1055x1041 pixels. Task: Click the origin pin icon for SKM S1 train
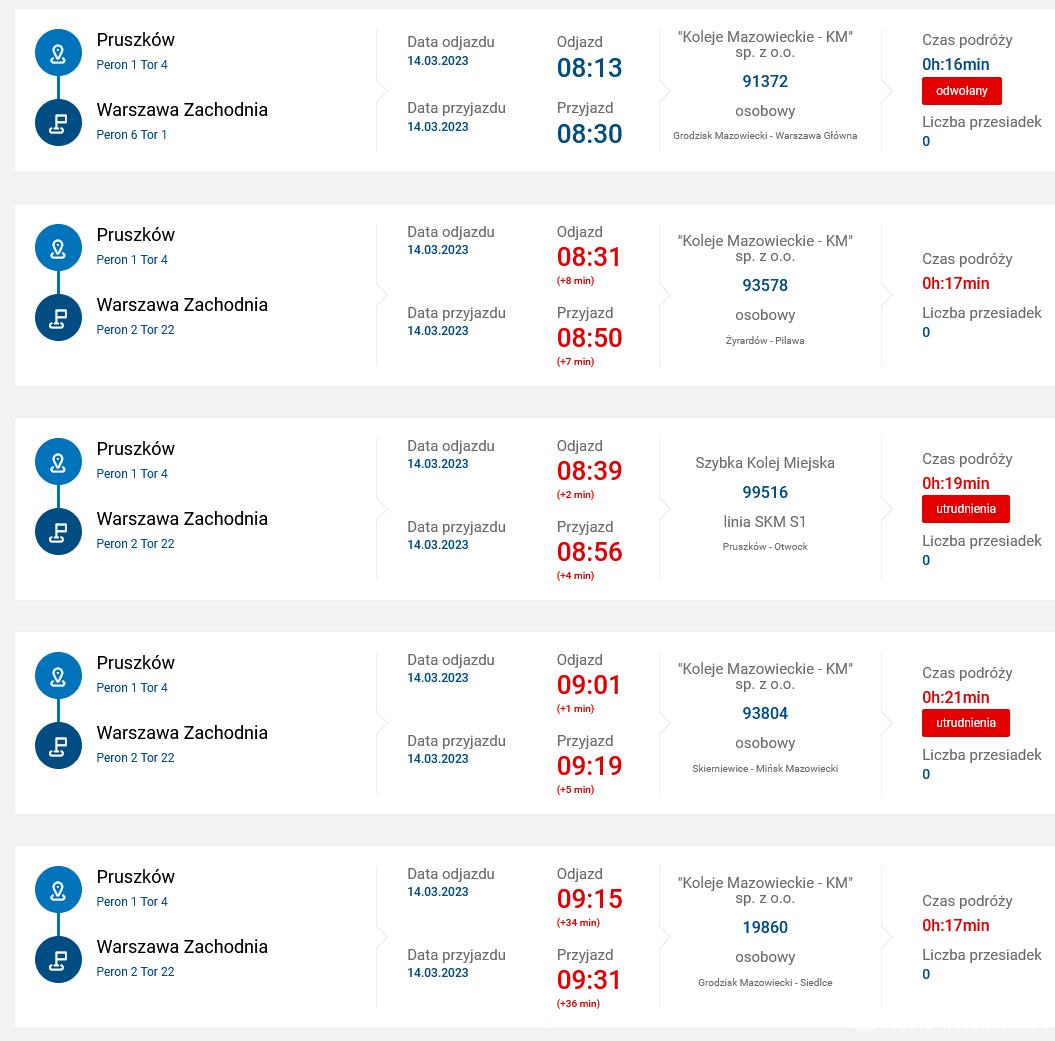59,462
